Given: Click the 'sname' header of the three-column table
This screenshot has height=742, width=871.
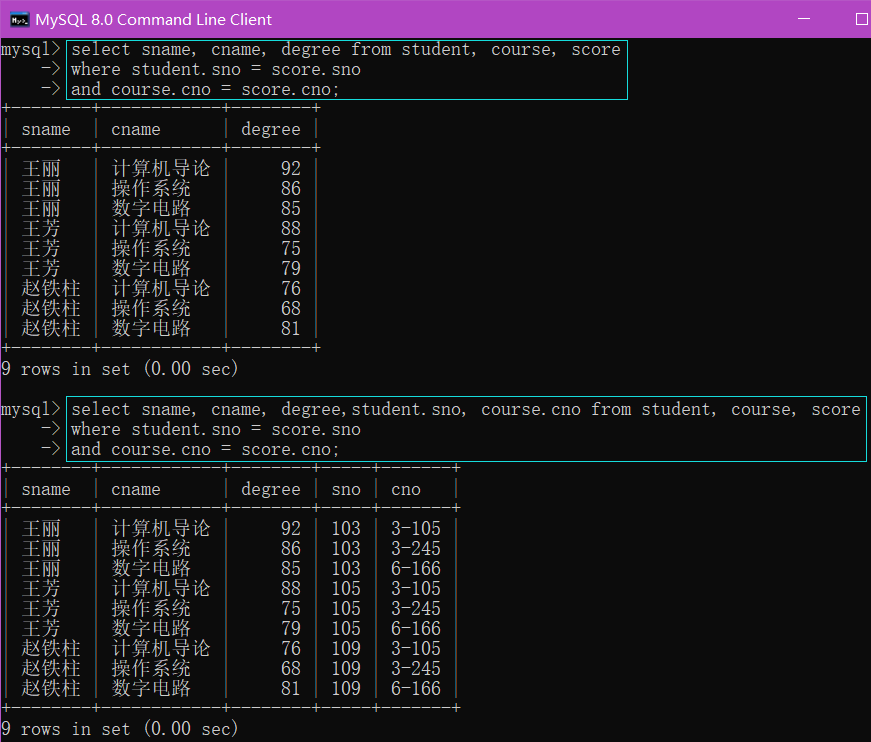Looking at the screenshot, I should 46,129.
